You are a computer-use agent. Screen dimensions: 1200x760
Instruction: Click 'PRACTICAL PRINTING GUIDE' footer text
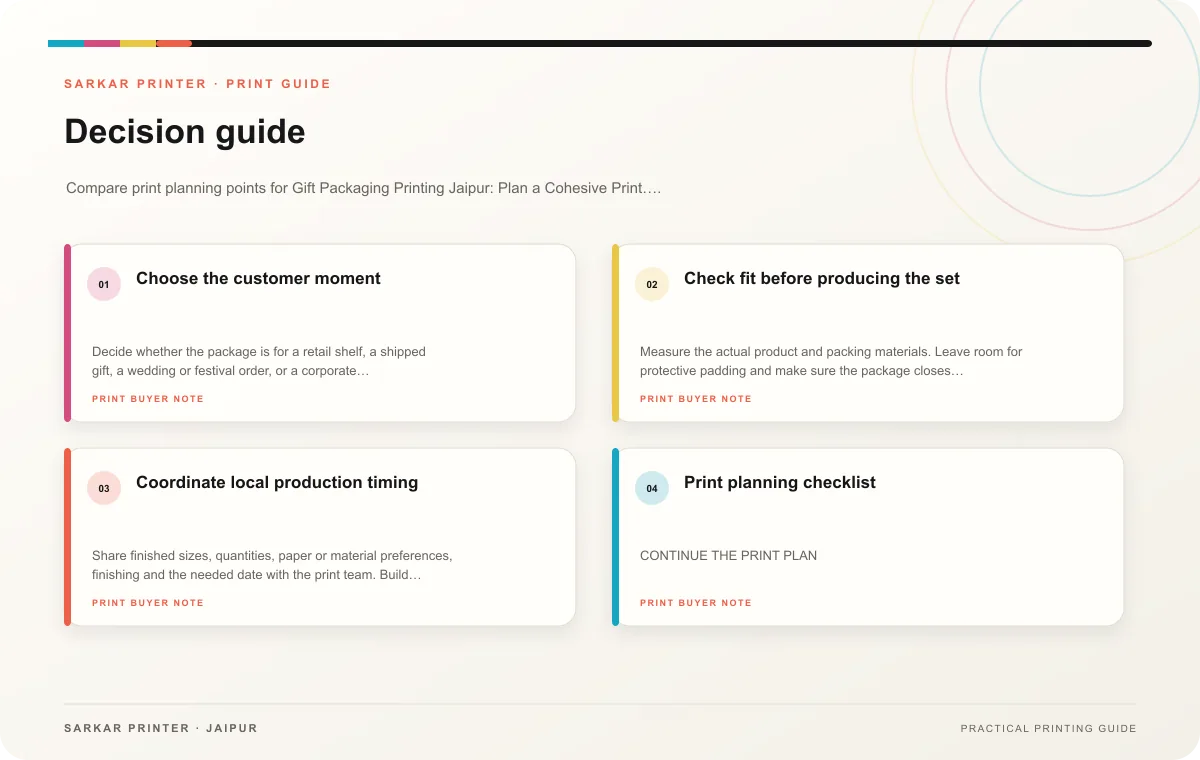click(1048, 729)
